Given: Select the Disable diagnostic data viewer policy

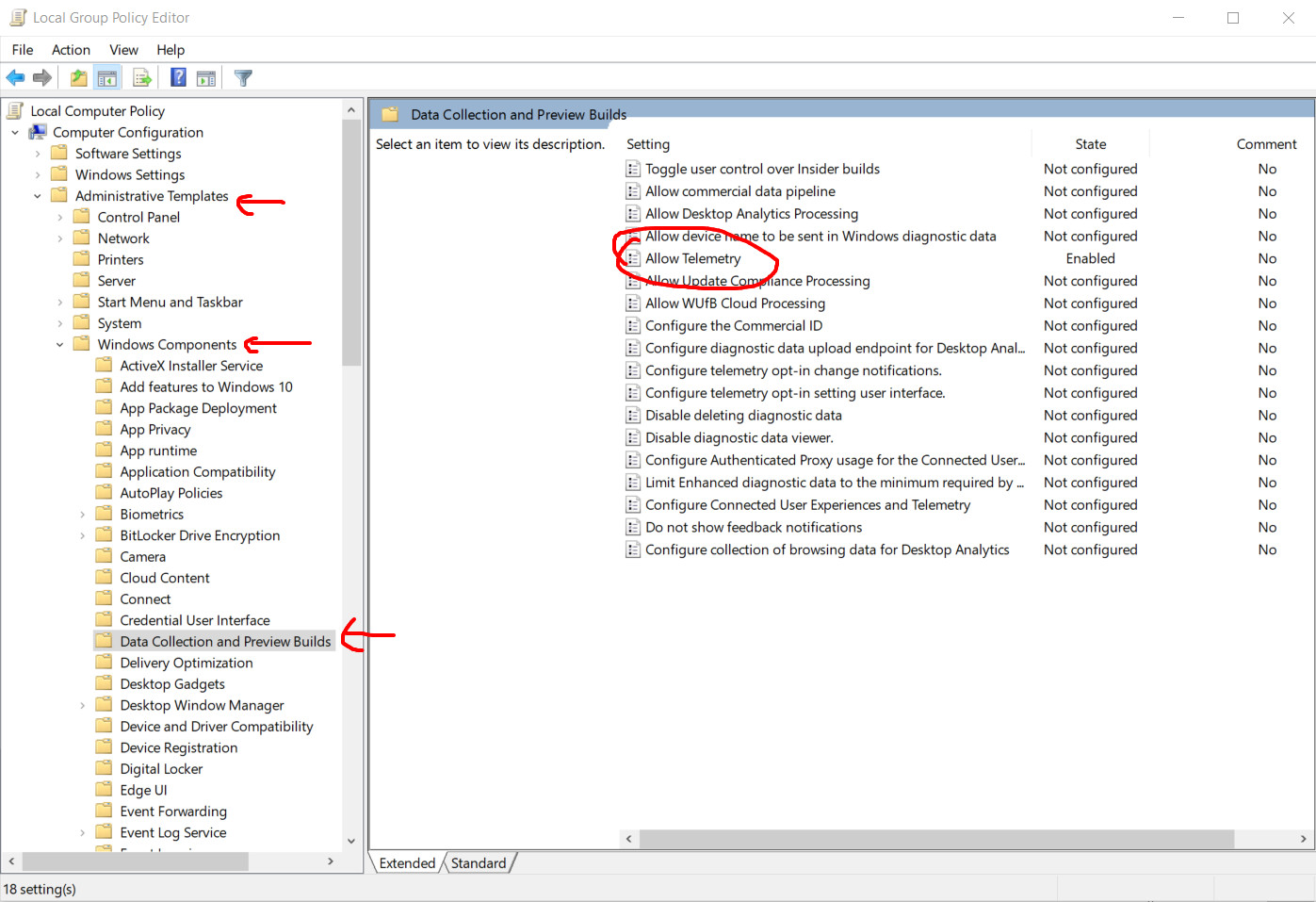Looking at the screenshot, I should tap(739, 437).
